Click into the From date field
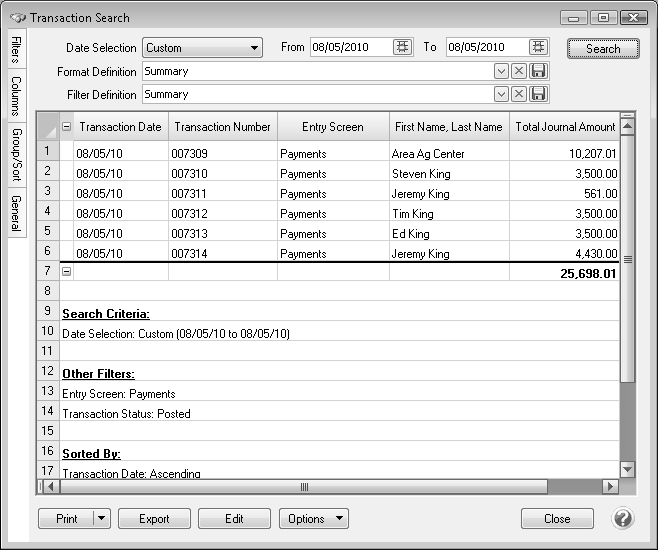 point(349,47)
